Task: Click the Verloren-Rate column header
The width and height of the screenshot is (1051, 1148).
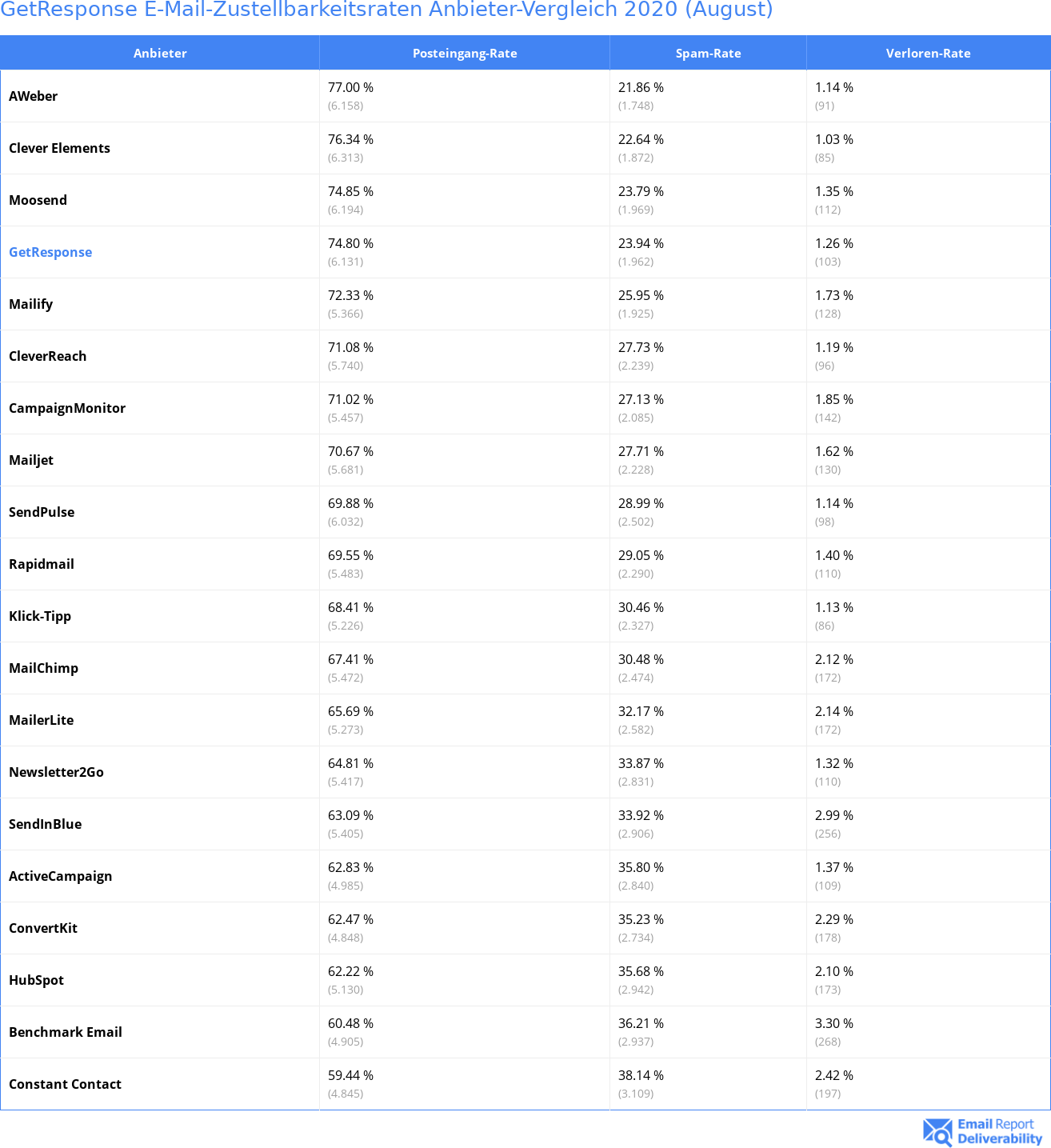Action: pos(928,53)
